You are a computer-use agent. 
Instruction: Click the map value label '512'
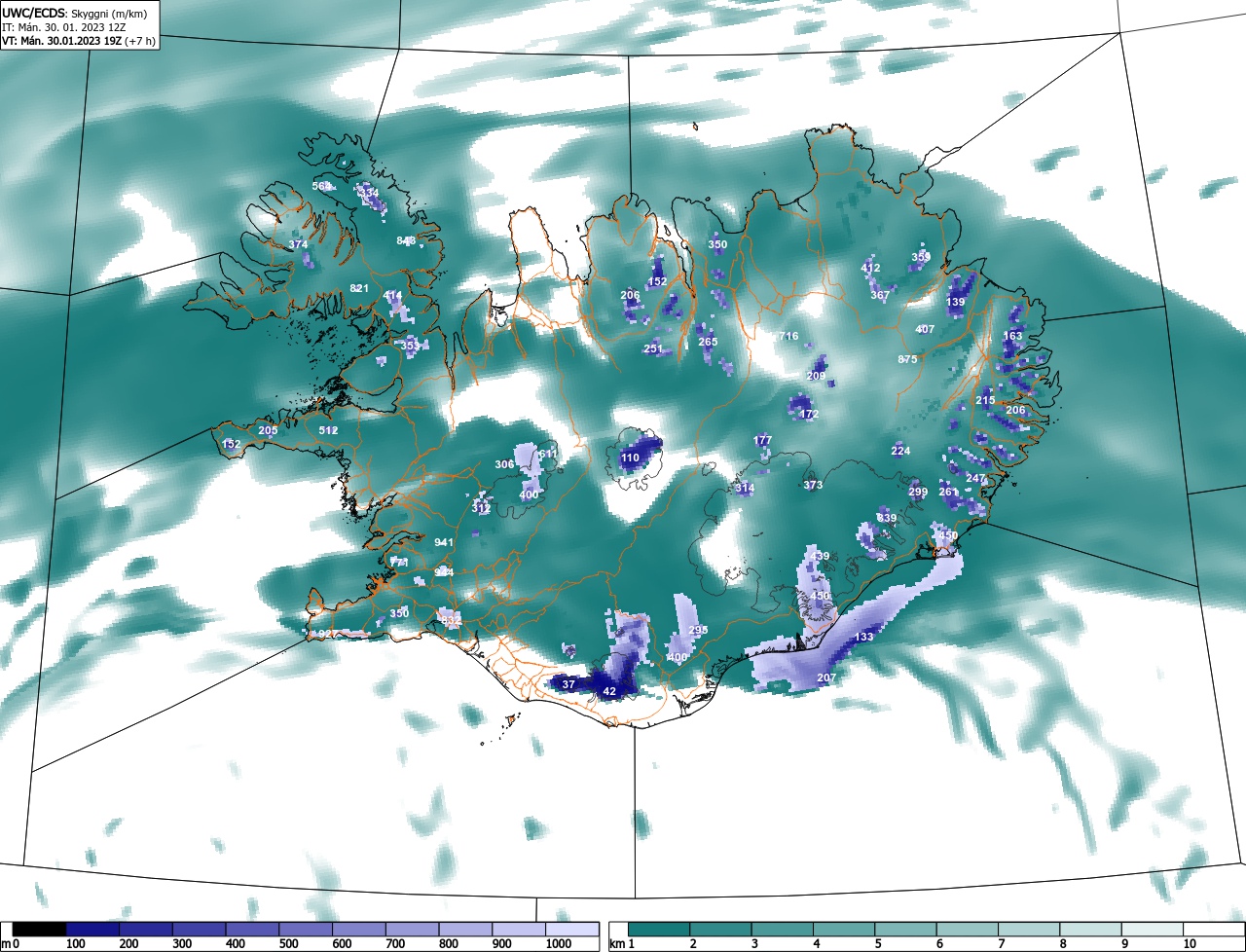point(328,430)
